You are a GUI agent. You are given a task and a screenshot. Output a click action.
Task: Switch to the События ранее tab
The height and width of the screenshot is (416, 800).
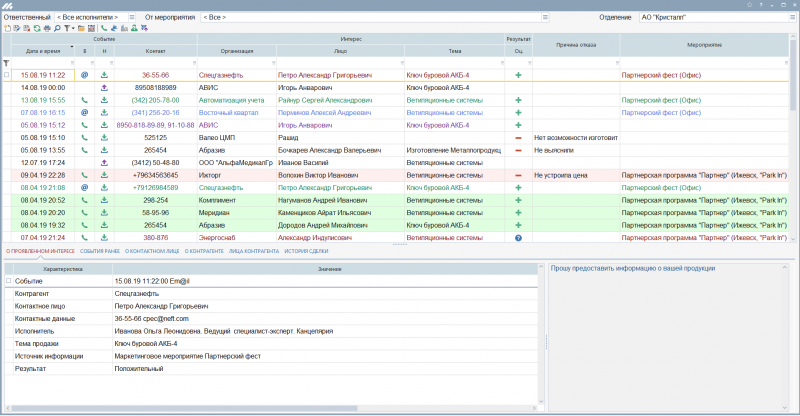100,251
